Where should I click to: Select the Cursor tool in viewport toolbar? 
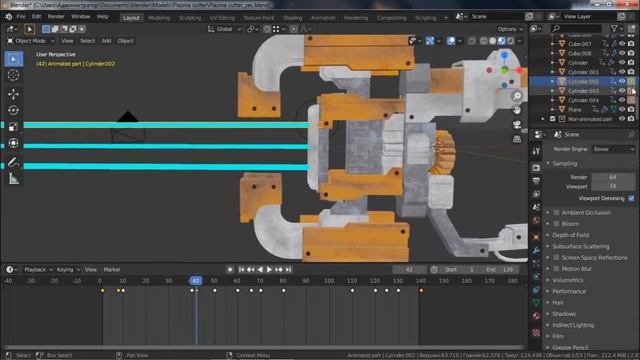click(13, 76)
